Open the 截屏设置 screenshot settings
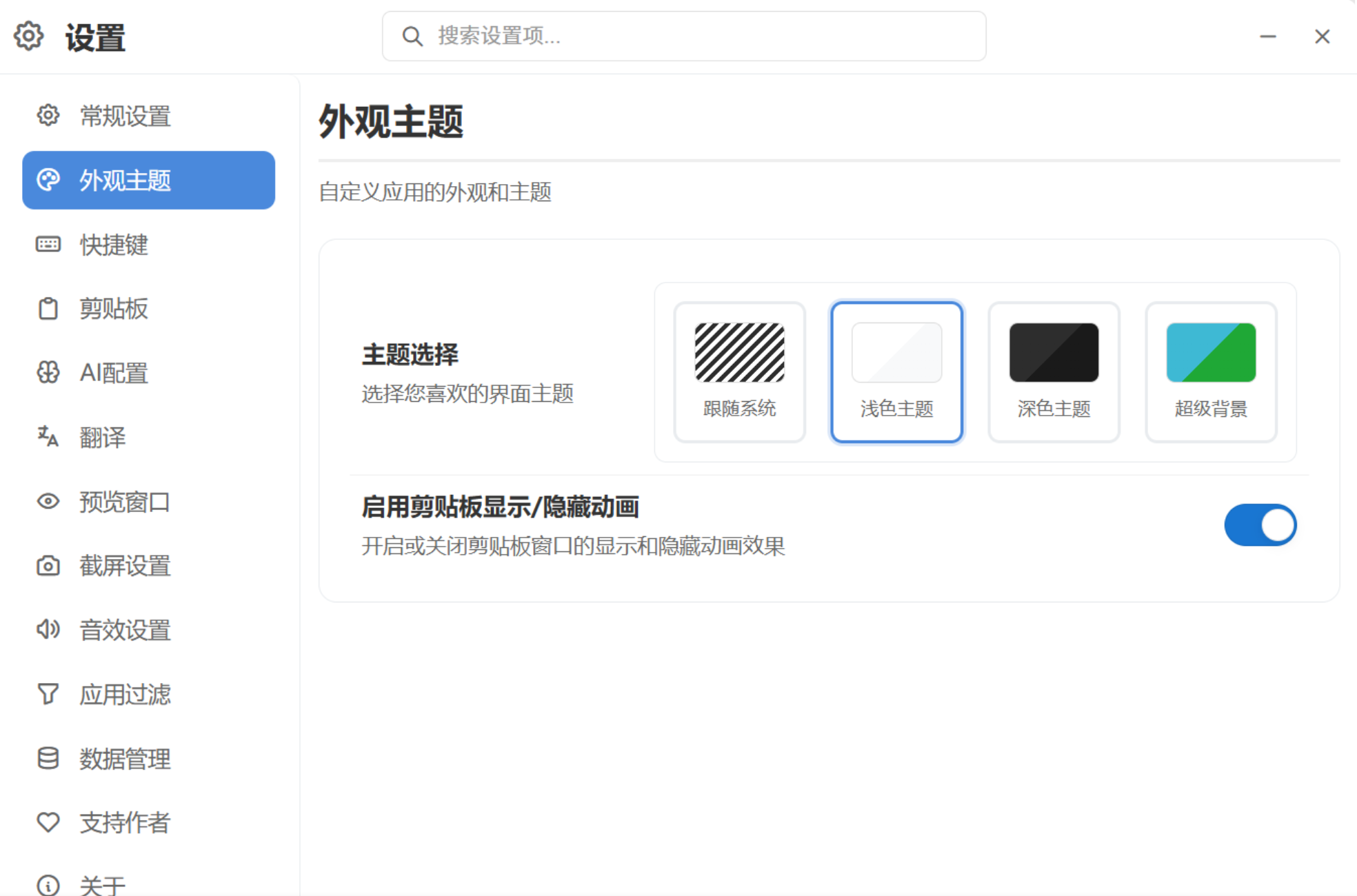This screenshot has height=896, width=1357. pyautogui.click(x=125, y=567)
